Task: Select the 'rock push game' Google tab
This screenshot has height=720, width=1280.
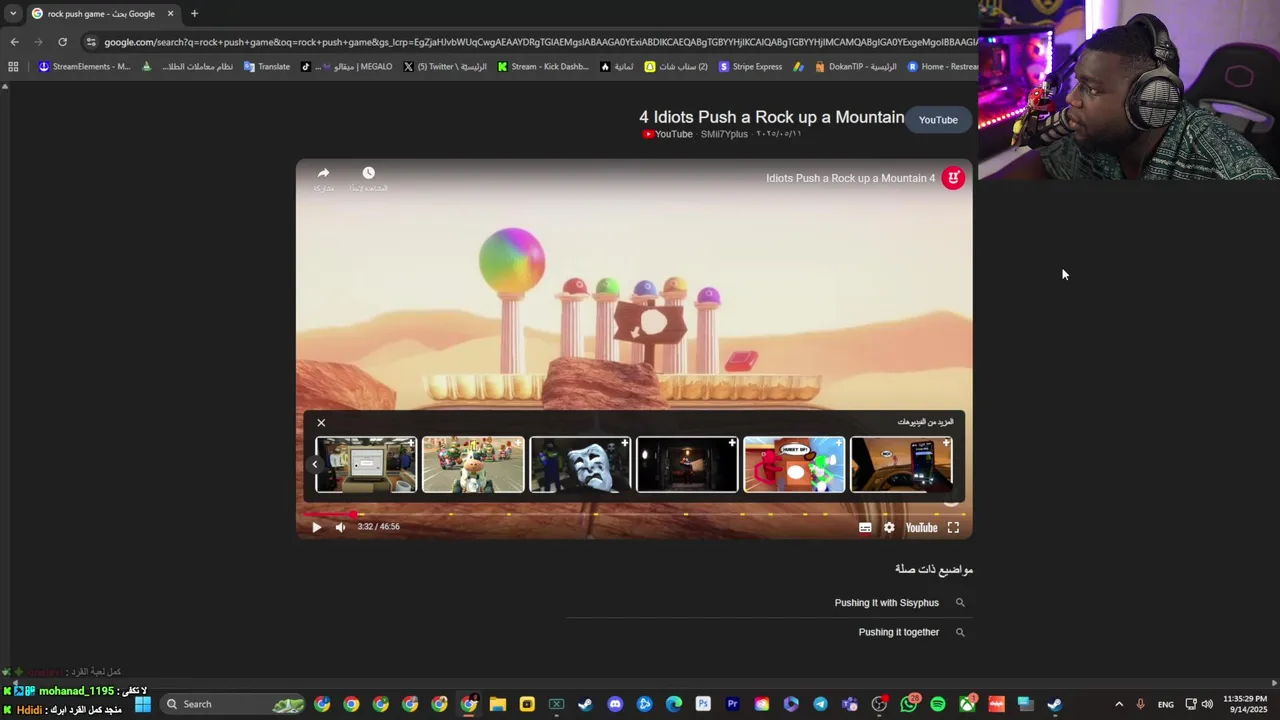Action: point(100,14)
